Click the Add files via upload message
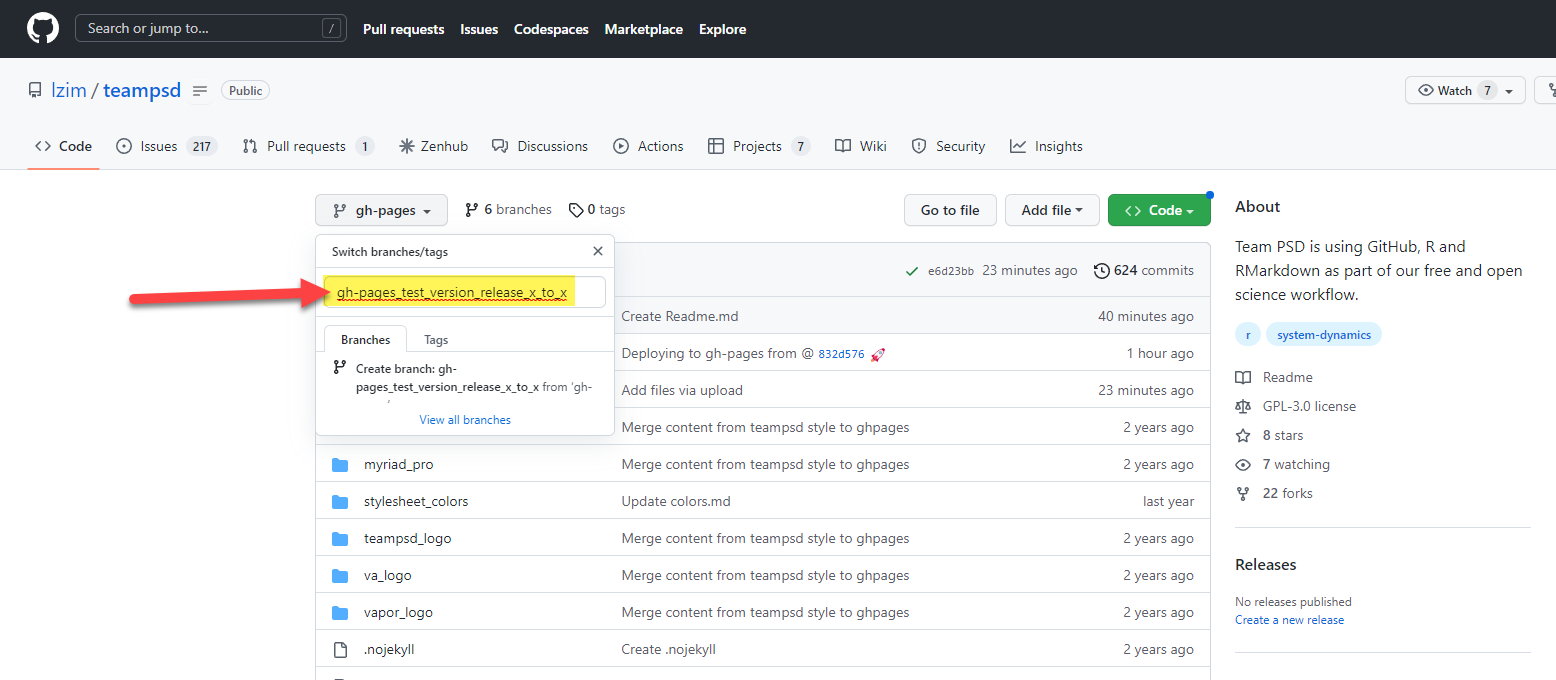 pos(682,390)
